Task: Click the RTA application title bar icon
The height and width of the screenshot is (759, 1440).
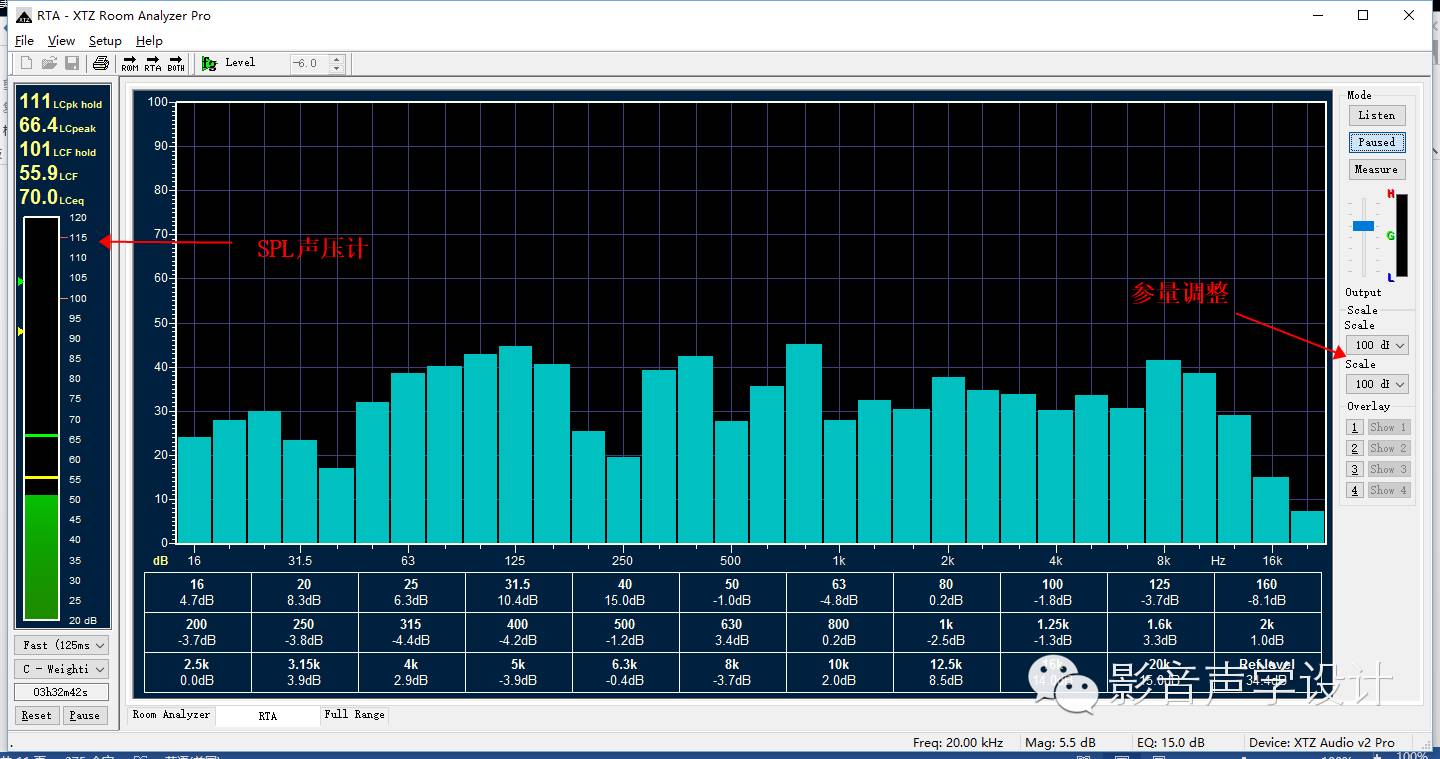Action: point(24,16)
